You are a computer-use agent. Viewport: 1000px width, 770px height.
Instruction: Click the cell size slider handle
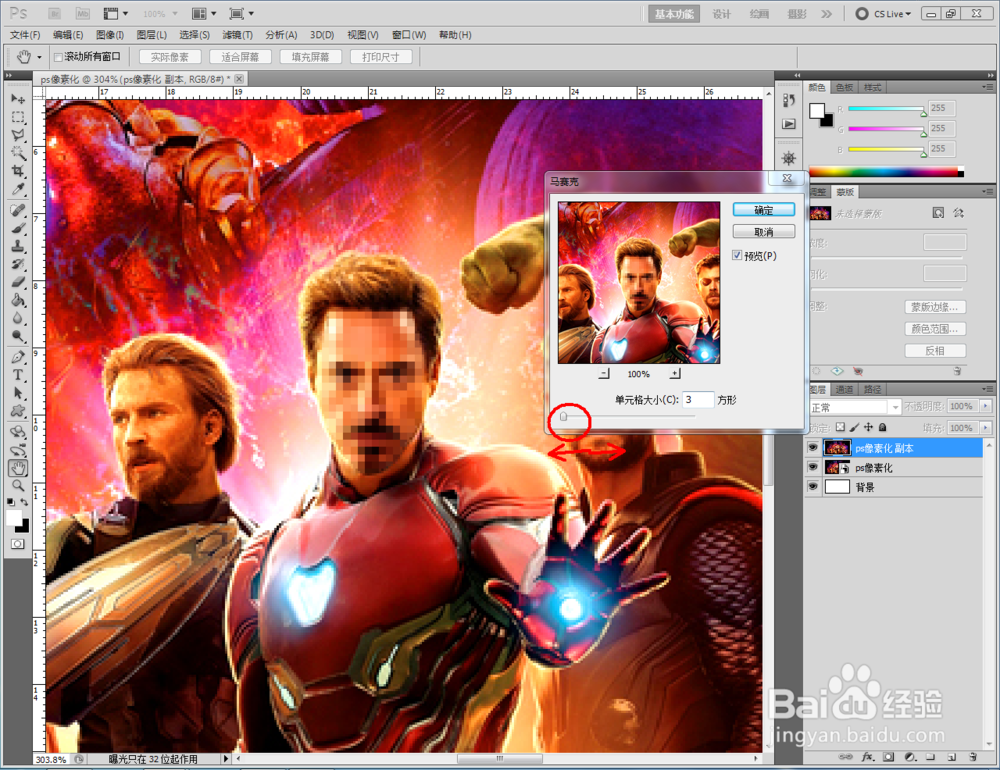[563, 417]
